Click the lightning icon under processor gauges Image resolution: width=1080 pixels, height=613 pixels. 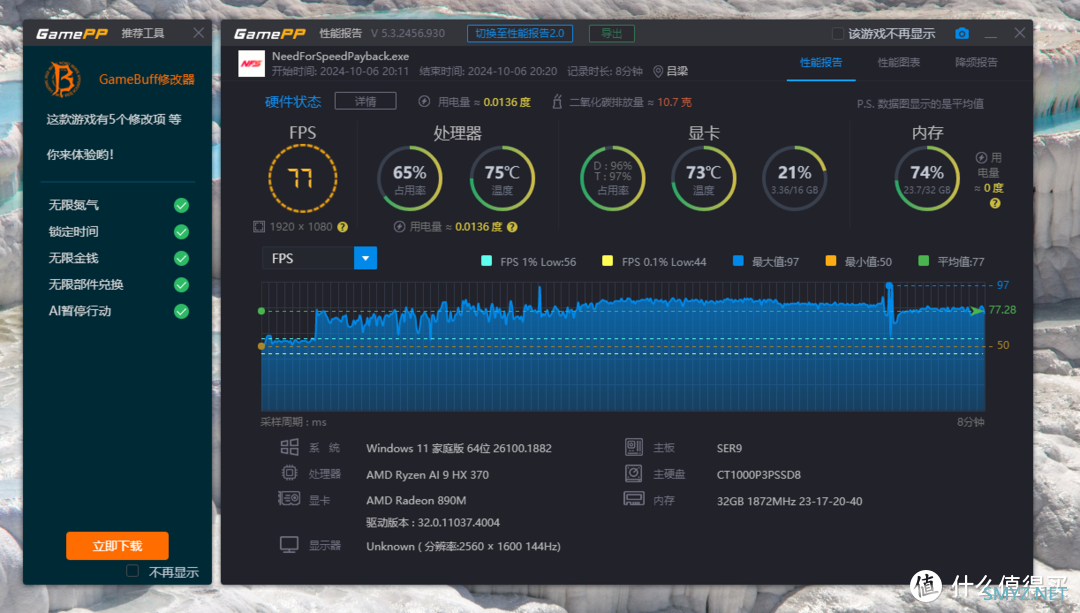coord(399,227)
